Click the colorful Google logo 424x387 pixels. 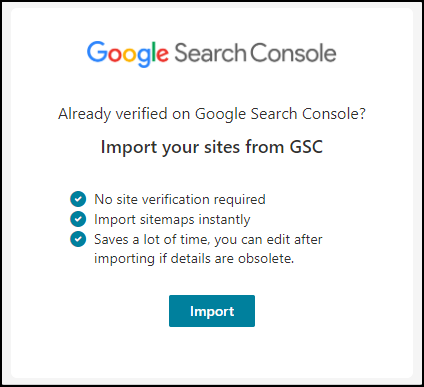[128, 54]
